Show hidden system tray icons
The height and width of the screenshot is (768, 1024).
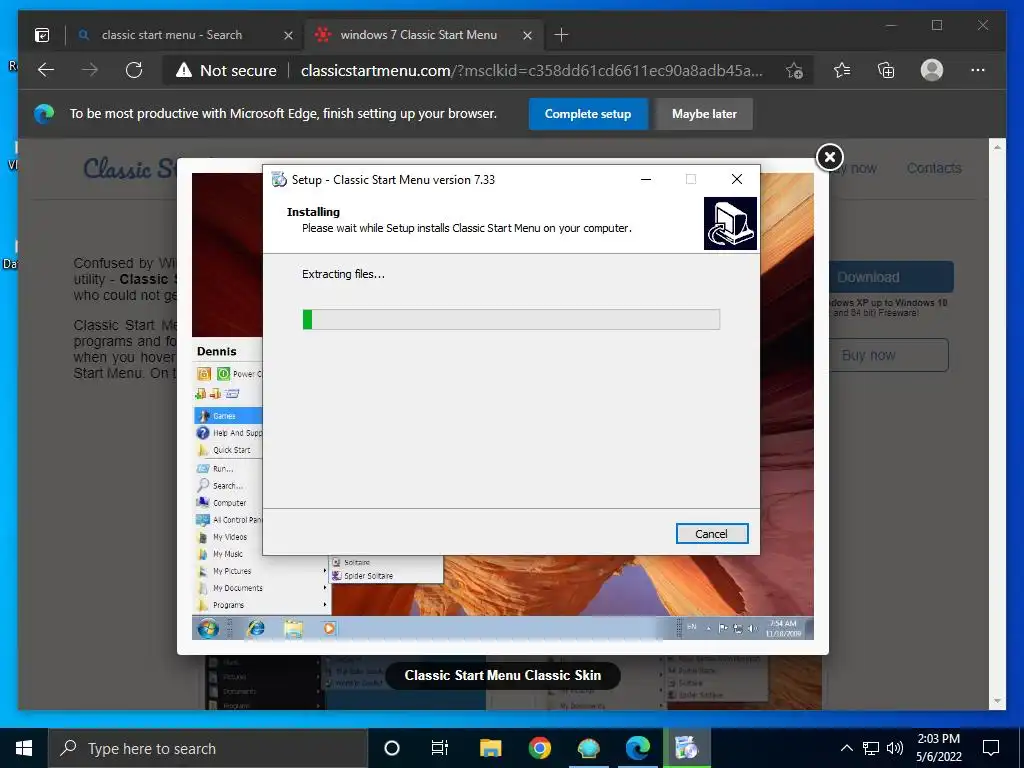(x=846, y=748)
